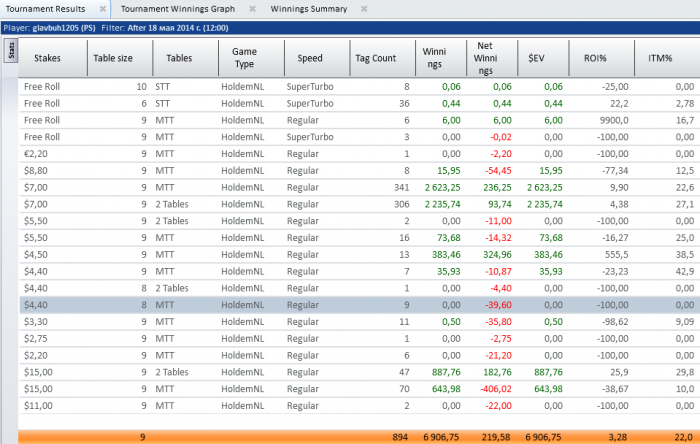The width and height of the screenshot is (700, 444).
Task: Open the Tournament Winnings Graph tab
Action: [x=178, y=9]
